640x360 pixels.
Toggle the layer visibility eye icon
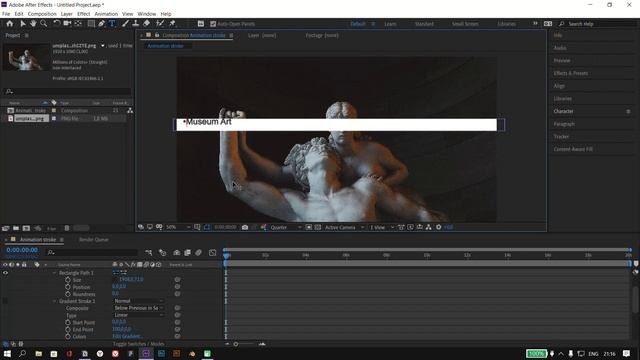pos(5,273)
